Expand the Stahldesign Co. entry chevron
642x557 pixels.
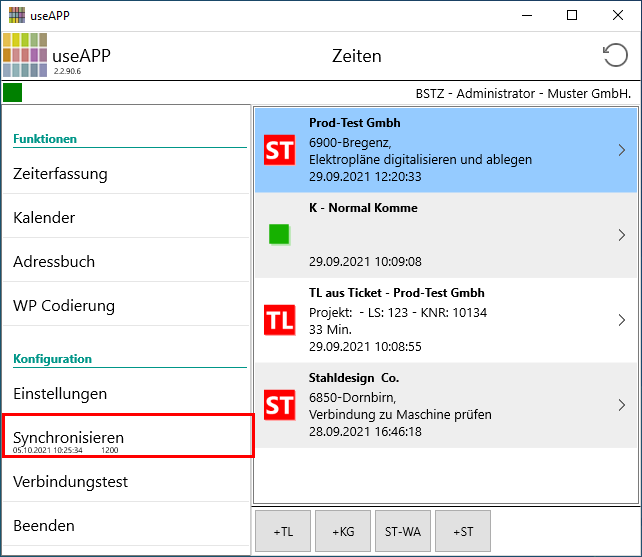[x=622, y=405]
